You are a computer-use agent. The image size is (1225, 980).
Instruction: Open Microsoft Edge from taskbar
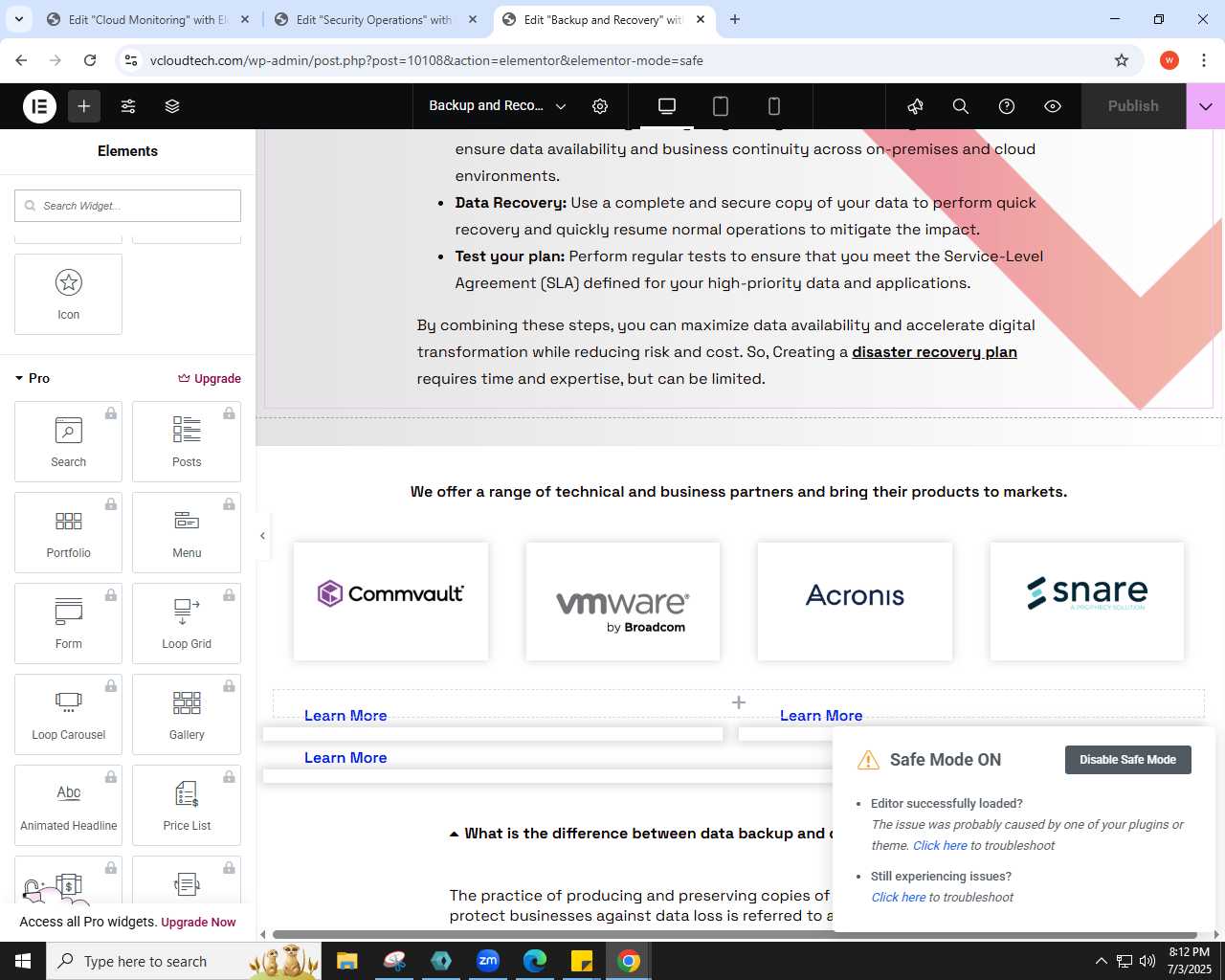535,961
